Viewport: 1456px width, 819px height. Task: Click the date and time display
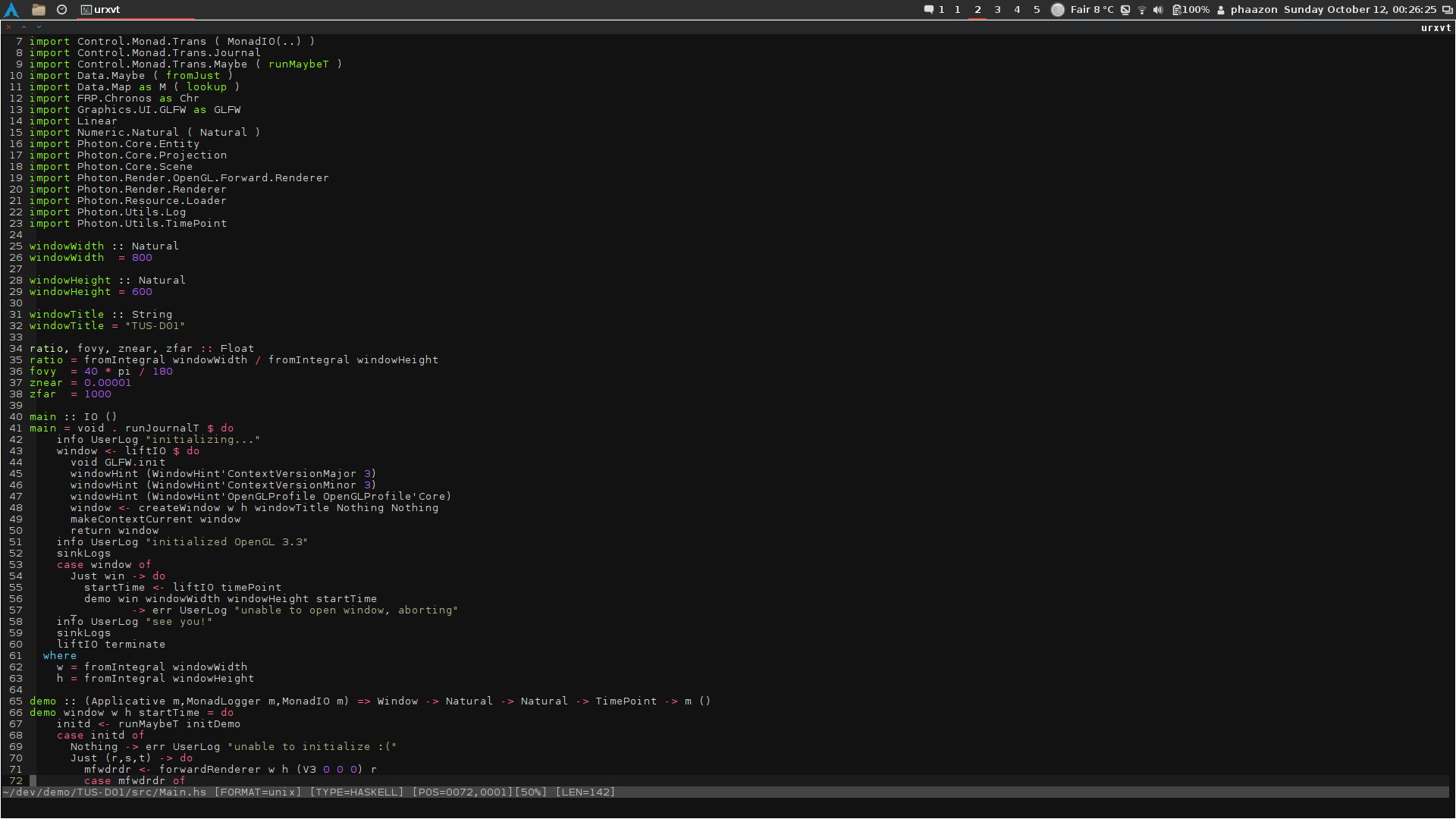(1359, 10)
